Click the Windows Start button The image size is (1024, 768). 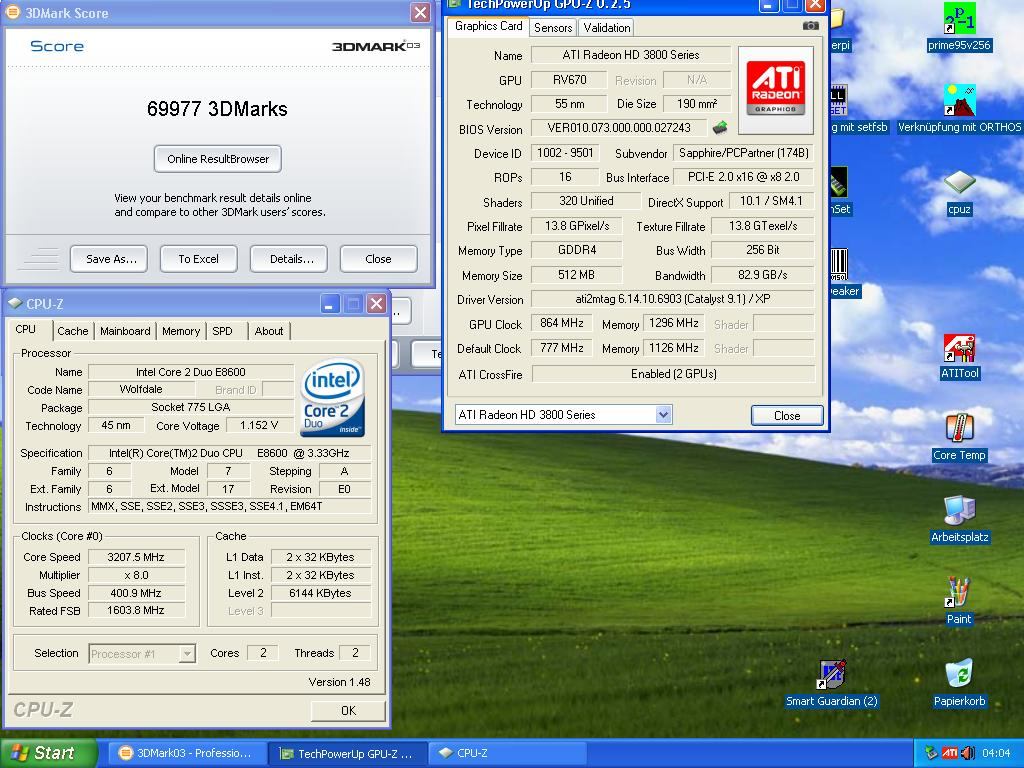(x=48, y=753)
